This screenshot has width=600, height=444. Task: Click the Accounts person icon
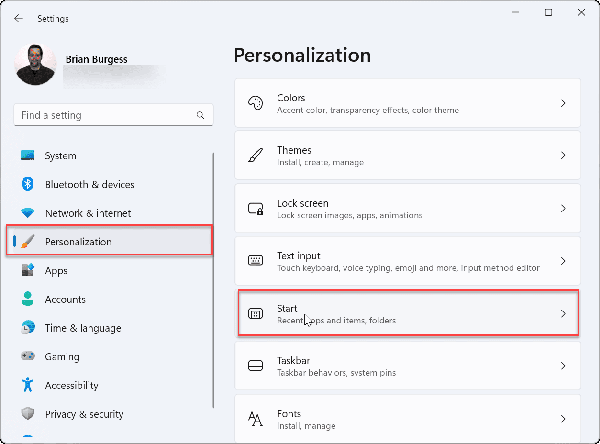28,299
